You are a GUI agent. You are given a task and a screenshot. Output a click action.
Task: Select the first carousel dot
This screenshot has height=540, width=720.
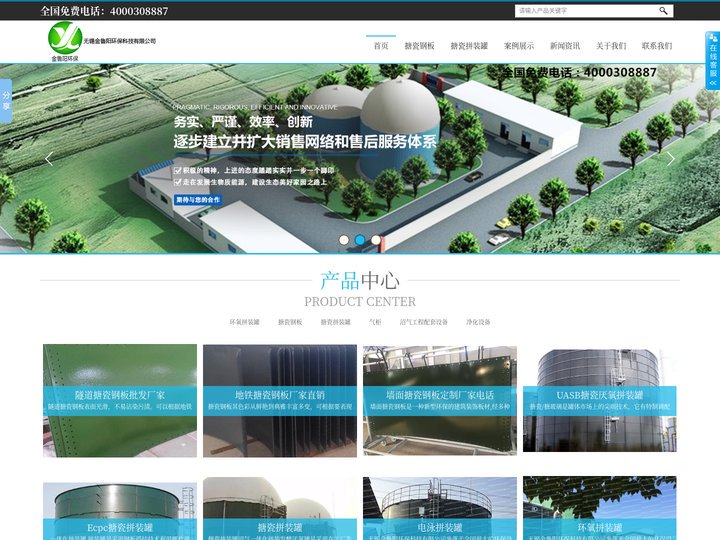point(343,240)
